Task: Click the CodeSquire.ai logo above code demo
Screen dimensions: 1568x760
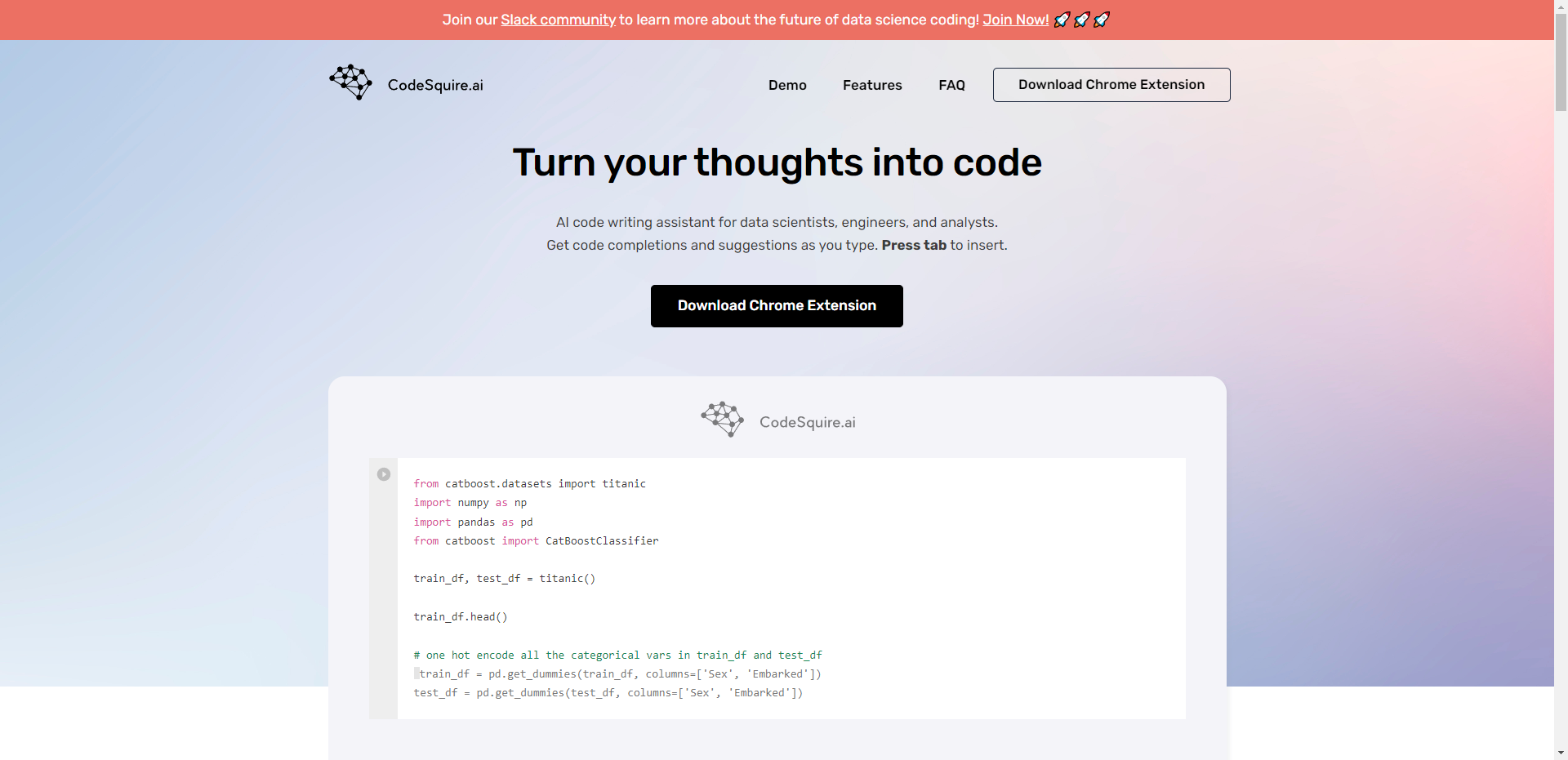Action: [x=723, y=420]
